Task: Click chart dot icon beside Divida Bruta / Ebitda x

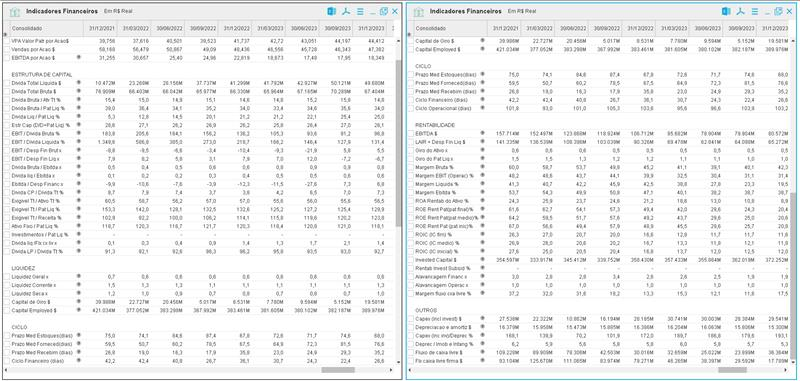Action: 79,167
